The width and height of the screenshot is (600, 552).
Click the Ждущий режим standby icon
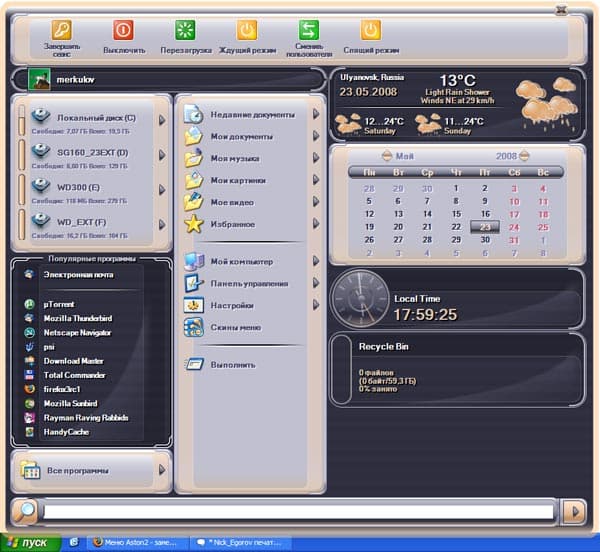point(247,30)
